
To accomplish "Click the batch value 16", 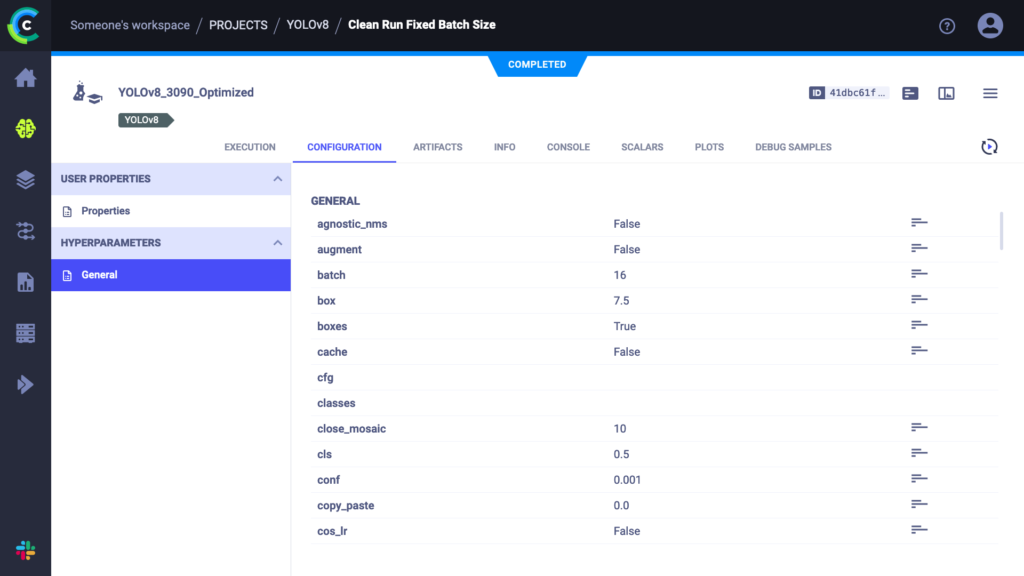I will pyautogui.click(x=620, y=275).
